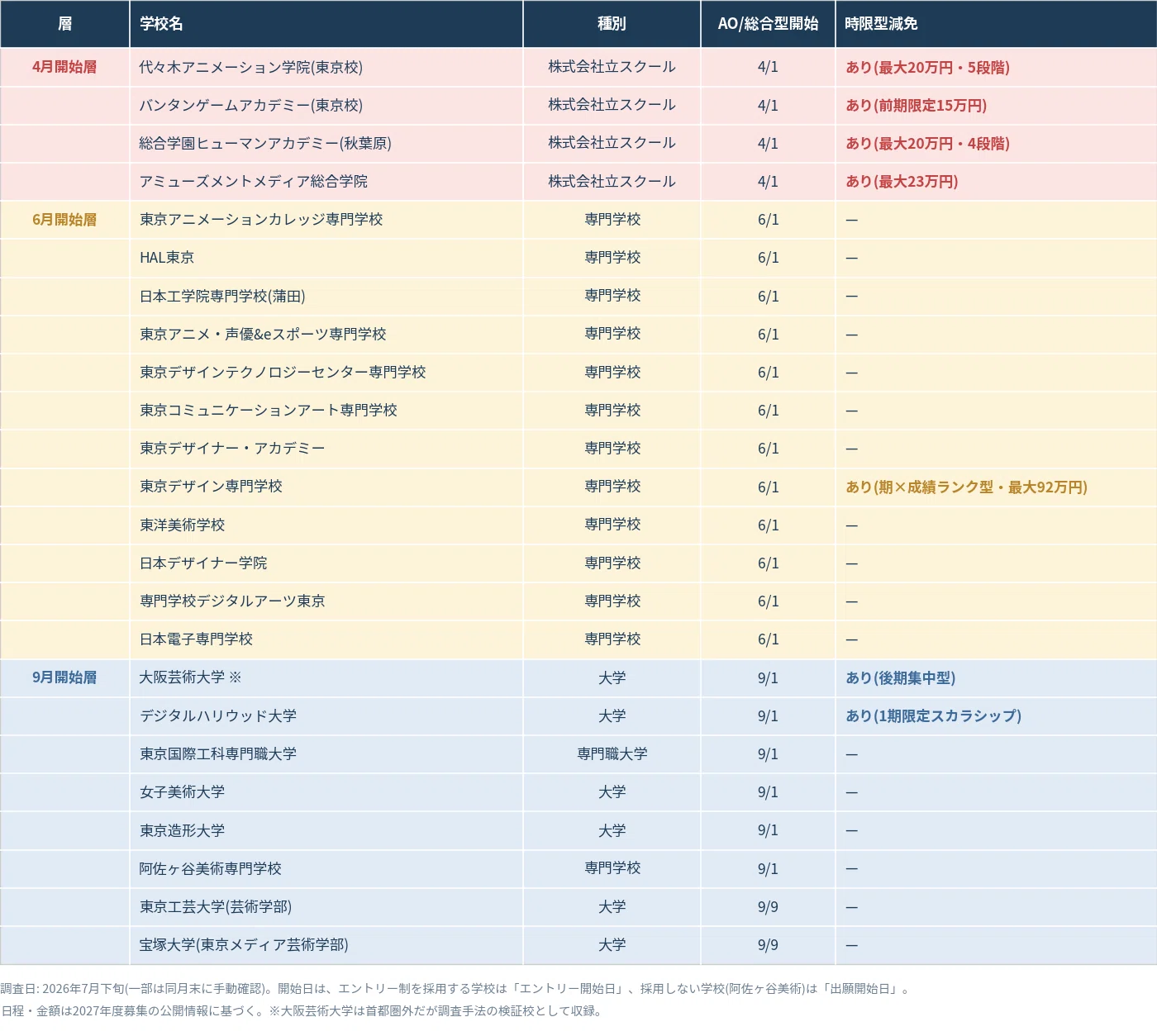Select the 4月開始層 group label

coord(64,68)
